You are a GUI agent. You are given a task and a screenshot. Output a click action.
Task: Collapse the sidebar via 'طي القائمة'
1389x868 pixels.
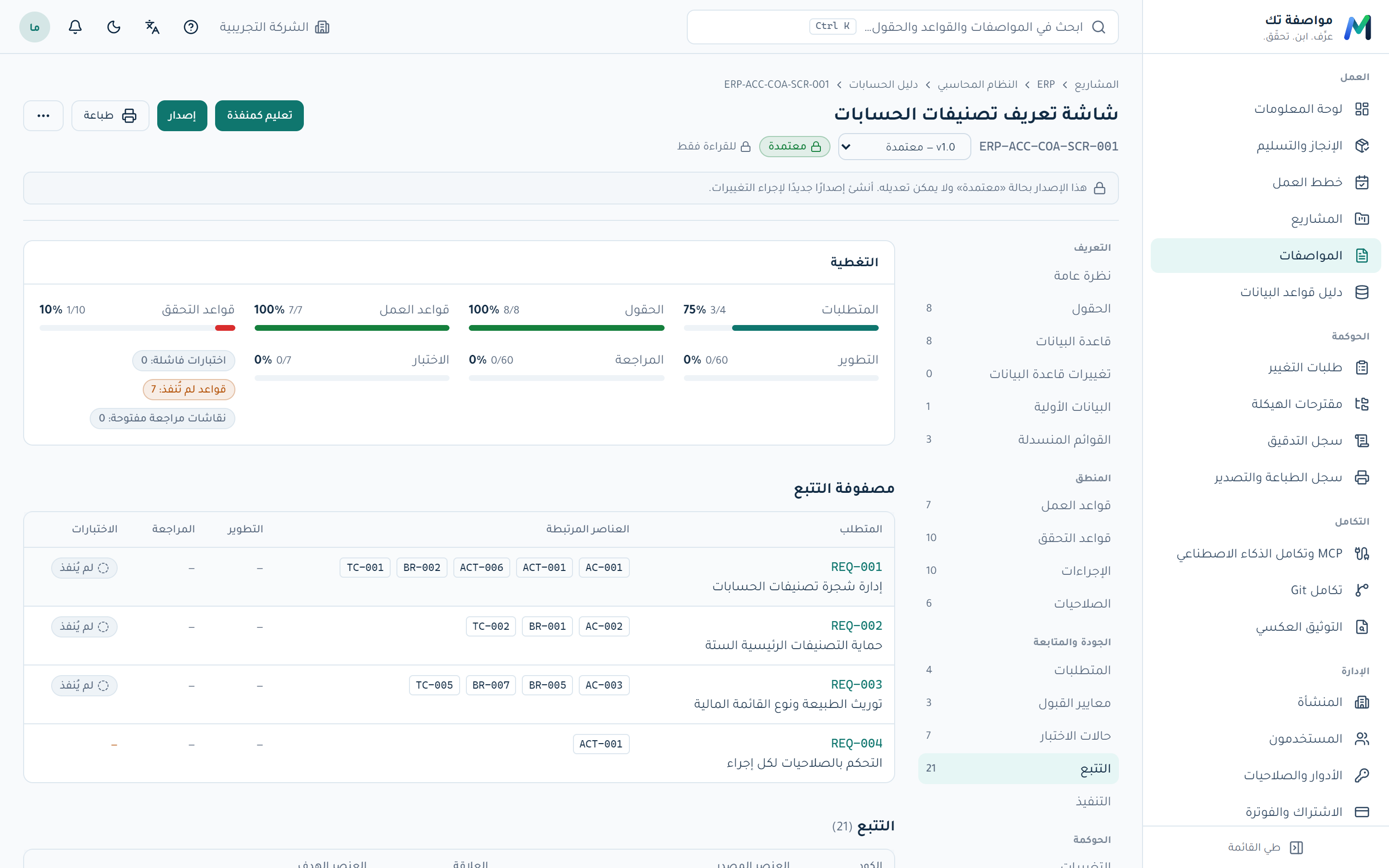pos(1266,847)
